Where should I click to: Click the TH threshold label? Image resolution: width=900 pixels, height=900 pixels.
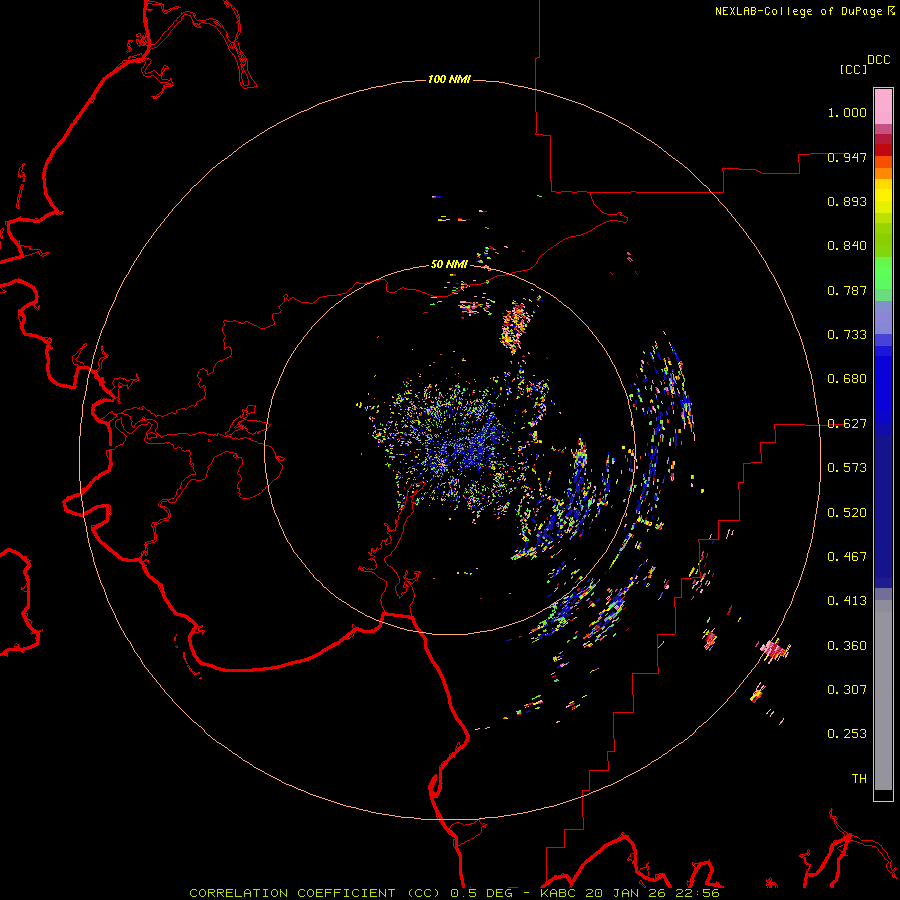click(859, 779)
